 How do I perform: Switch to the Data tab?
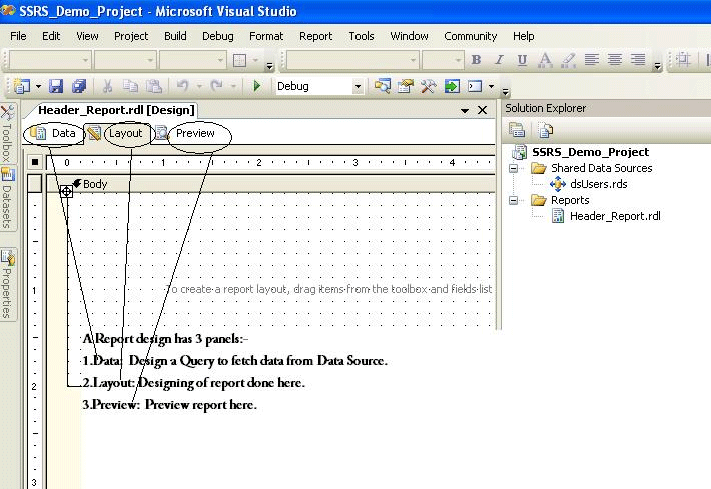point(53,133)
